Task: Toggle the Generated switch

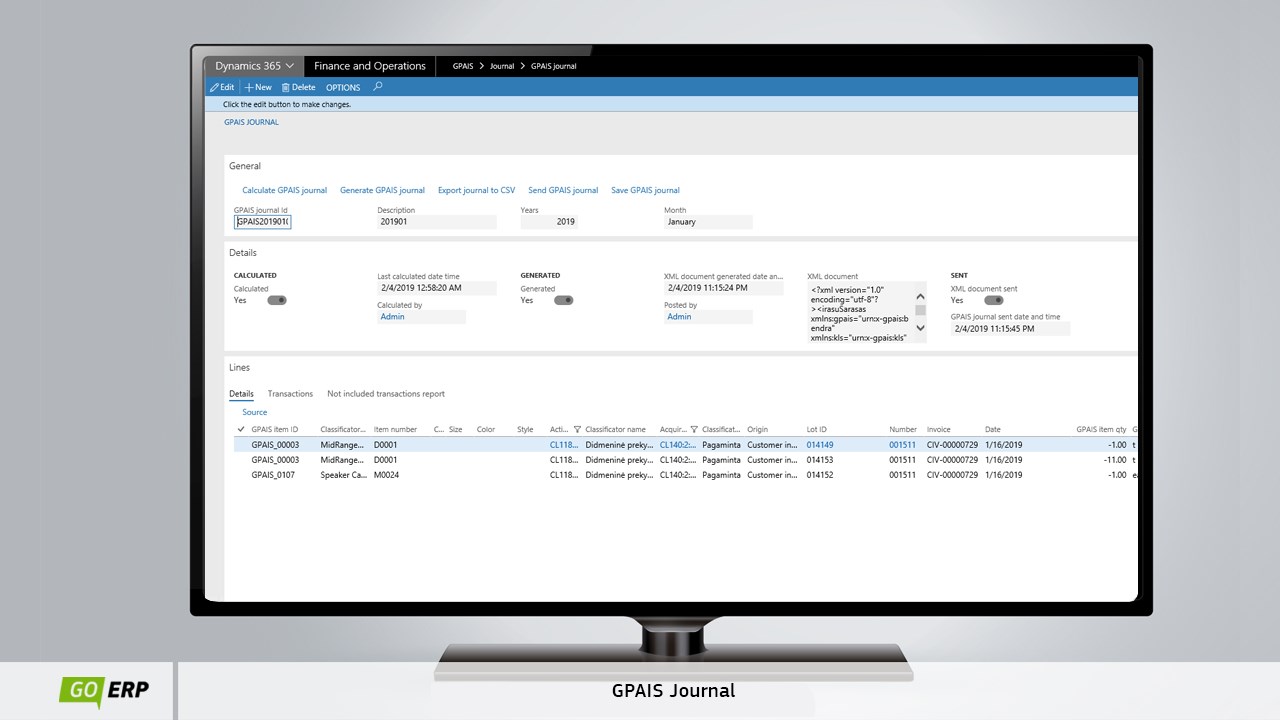Action: click(564, 300)
